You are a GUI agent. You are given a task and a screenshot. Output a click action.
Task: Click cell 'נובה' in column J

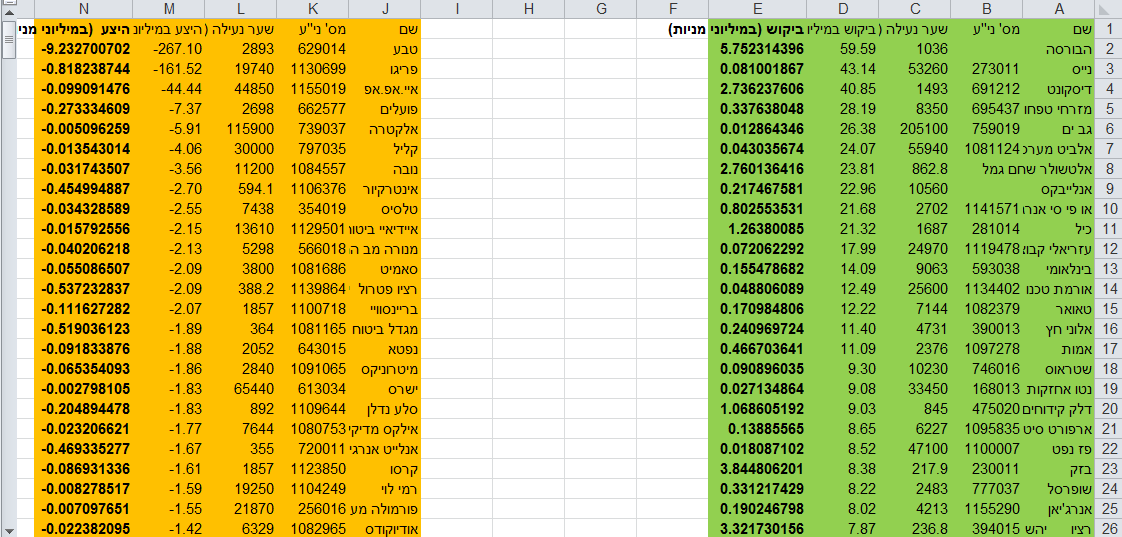(x=385, y=170)
